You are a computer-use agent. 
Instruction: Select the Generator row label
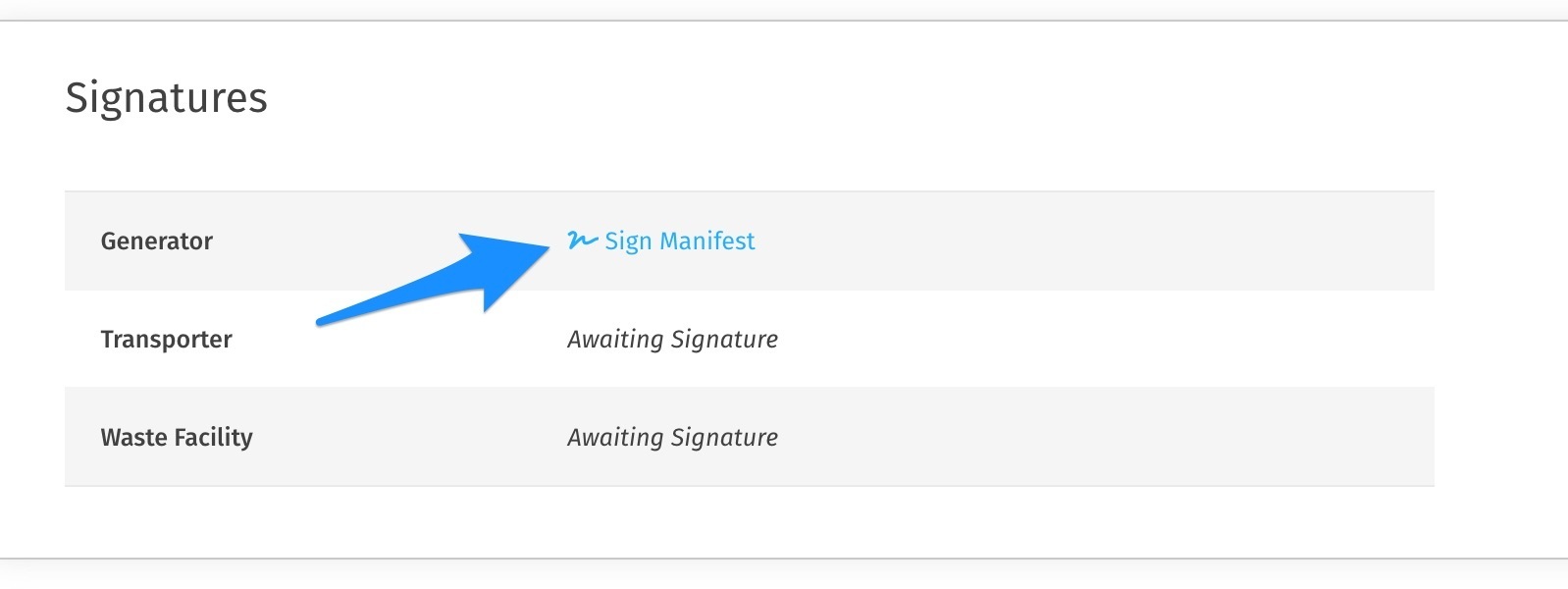point(157,241)
